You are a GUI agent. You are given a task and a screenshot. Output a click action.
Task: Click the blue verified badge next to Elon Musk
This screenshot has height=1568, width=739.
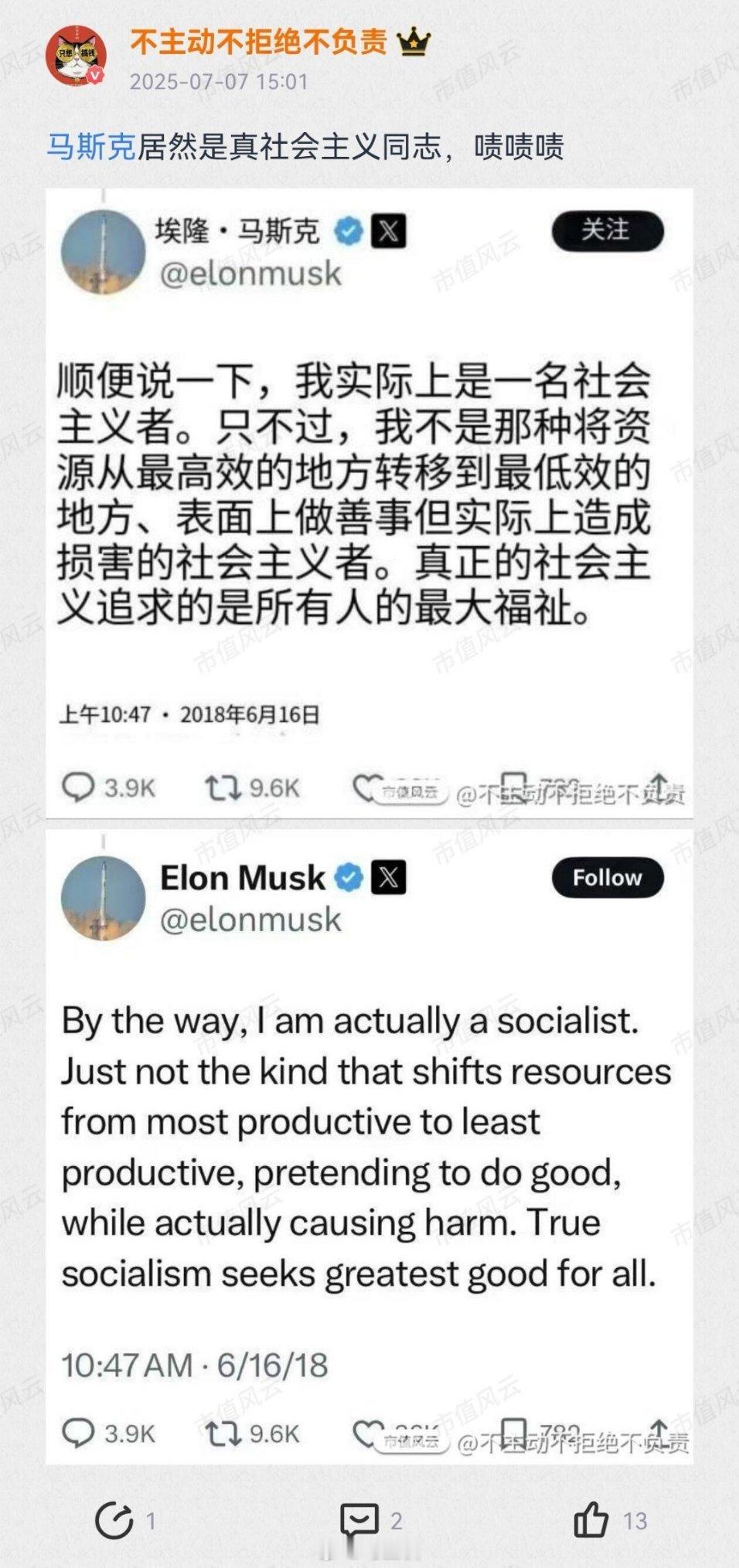(349, 878)
